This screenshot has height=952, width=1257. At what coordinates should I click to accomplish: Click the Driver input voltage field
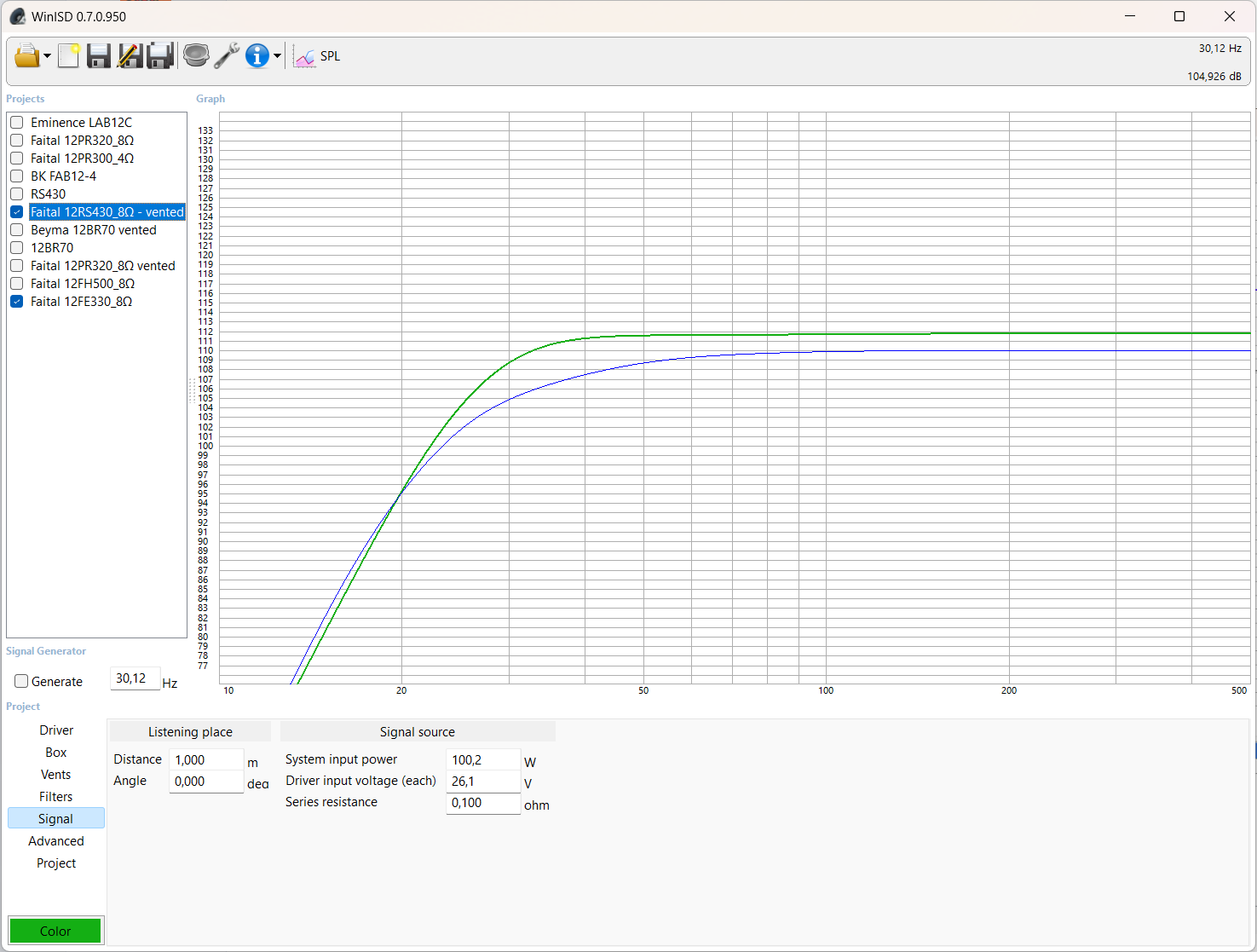click(483, 782)
